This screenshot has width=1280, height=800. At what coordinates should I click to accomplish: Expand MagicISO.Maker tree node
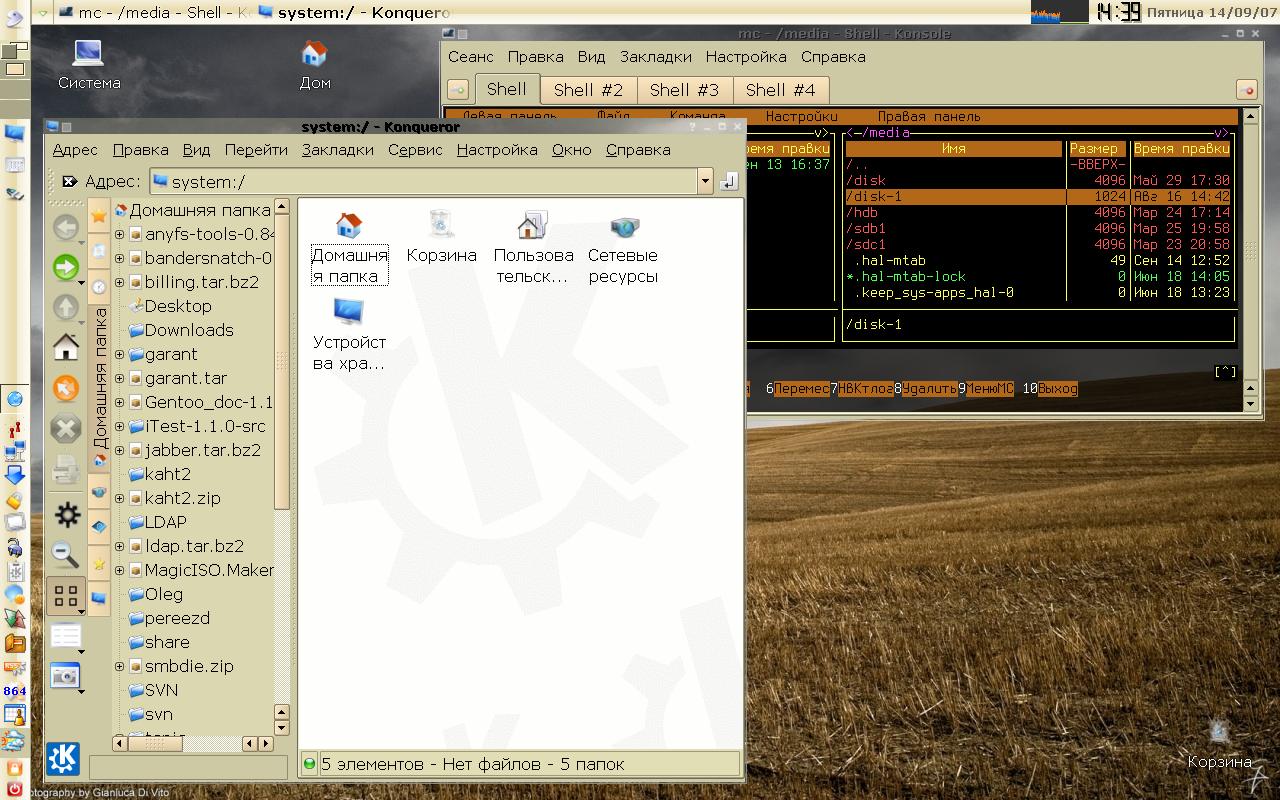tap(119, 570)
